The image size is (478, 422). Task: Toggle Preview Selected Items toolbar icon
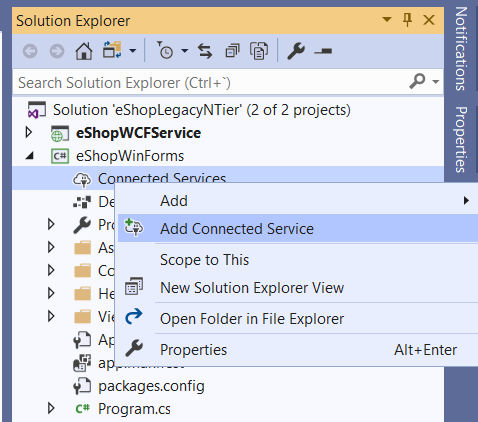click(x=323, y=51)
